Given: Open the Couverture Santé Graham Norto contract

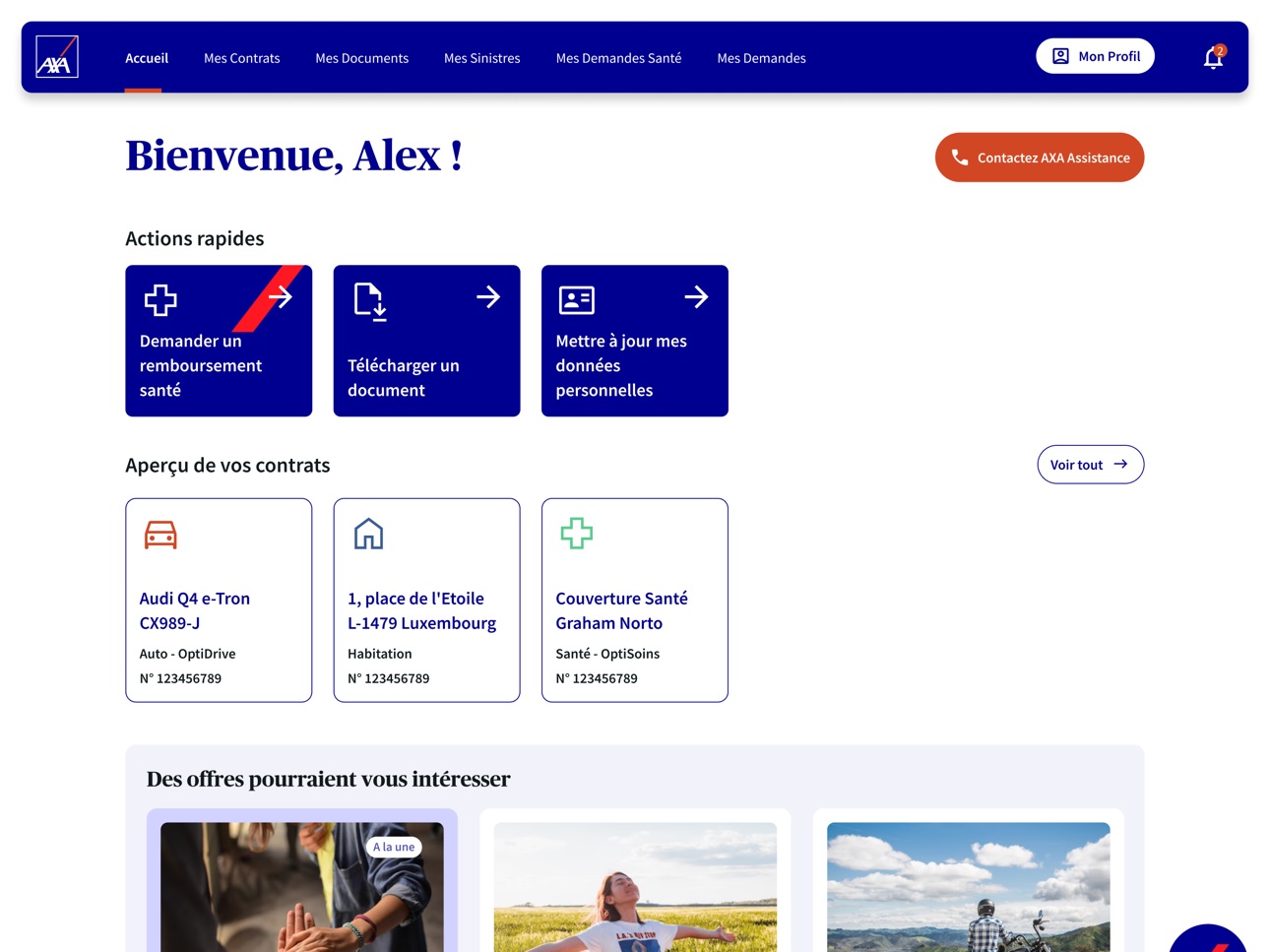Looking at the screenshot, I should (x=635, y=600).
